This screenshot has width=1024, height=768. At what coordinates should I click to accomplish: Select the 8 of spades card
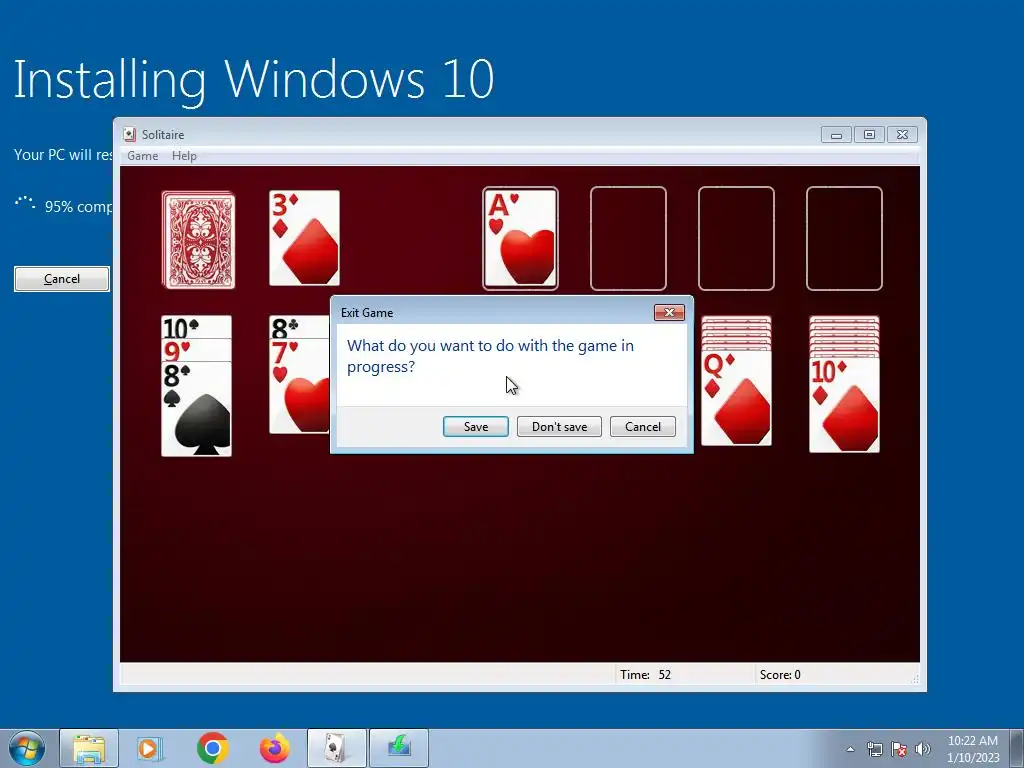pos(197,408)
